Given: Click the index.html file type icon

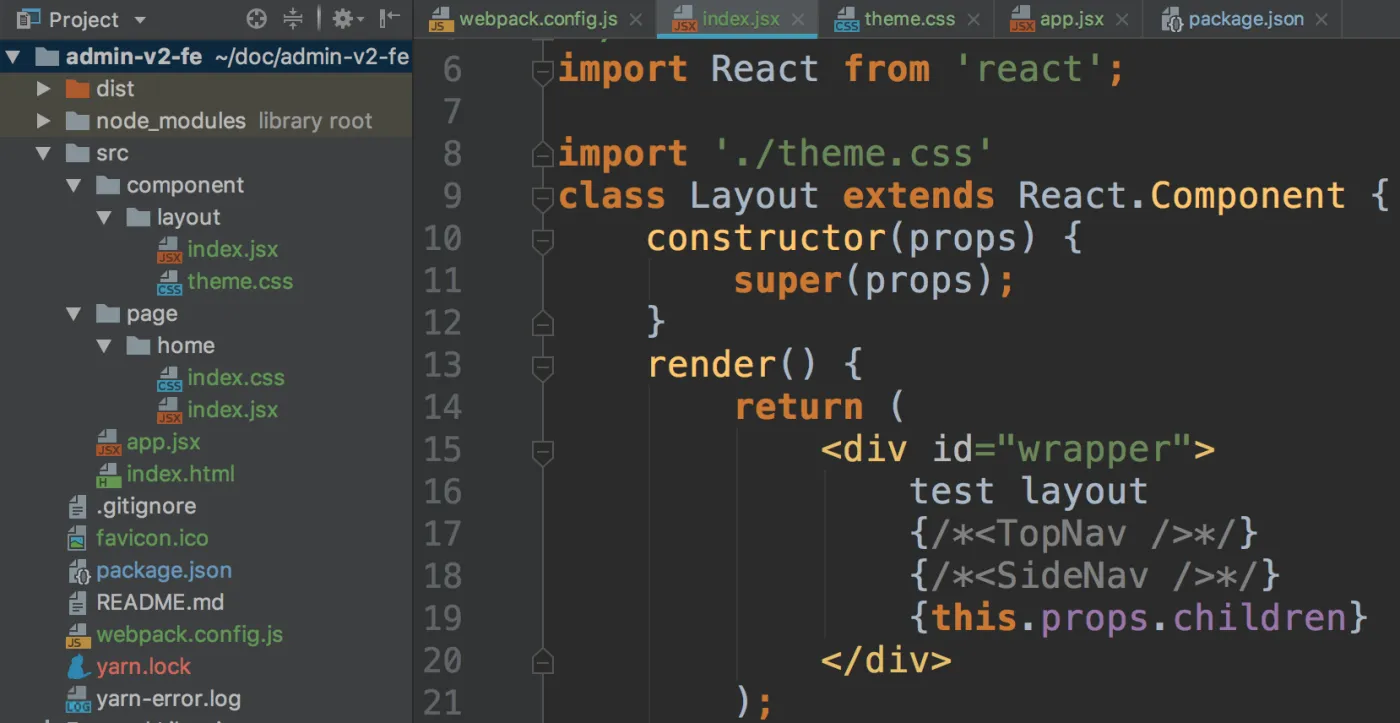Looking at the screenshot, I should tap(108, 474).
